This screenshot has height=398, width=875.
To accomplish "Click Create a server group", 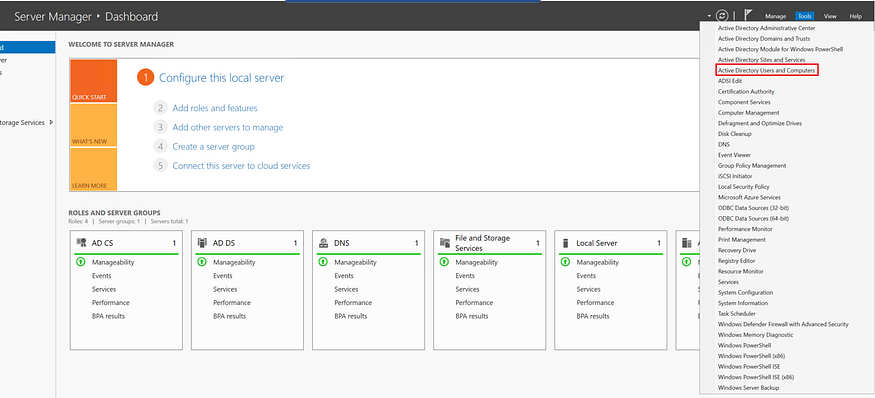I will (213, 147).
